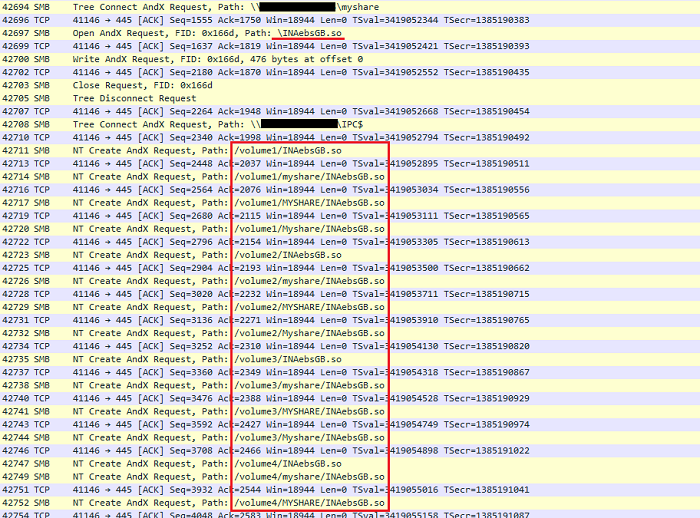This screenshot has height=518, width=700.
Task: Select packet 42722 TCP Seq=2796 row
Action: tap(350, 242)
